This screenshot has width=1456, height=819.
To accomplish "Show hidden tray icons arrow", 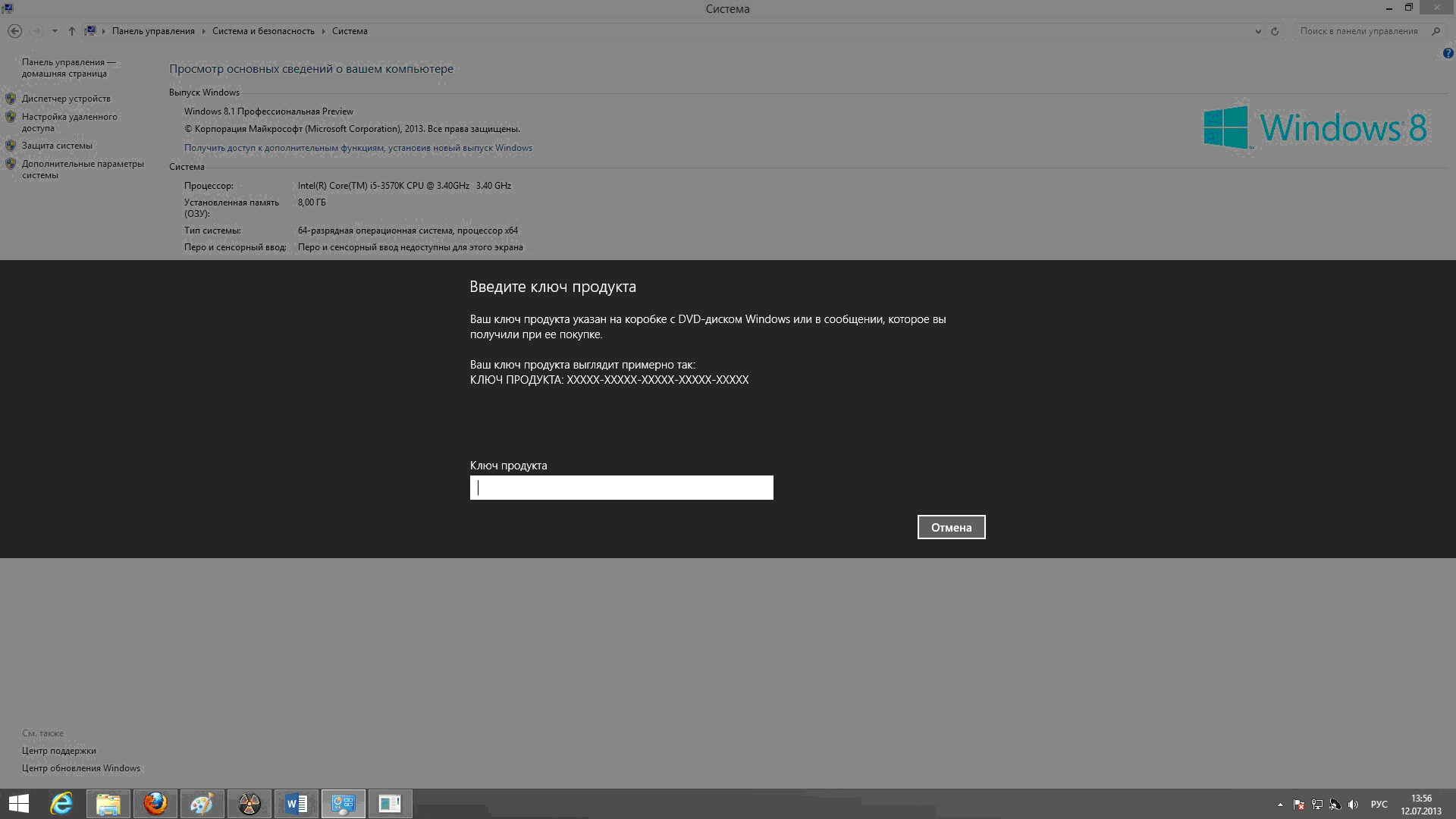I will point(1280,805).
